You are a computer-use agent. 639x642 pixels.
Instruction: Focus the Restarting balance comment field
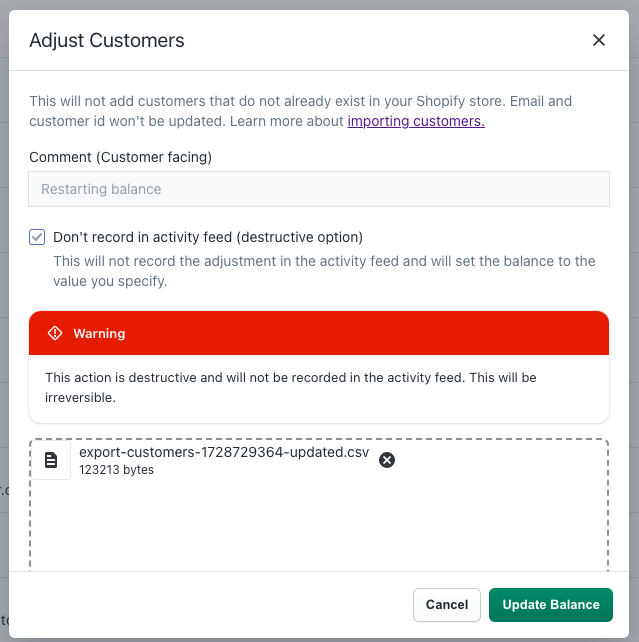coord(319,189)
